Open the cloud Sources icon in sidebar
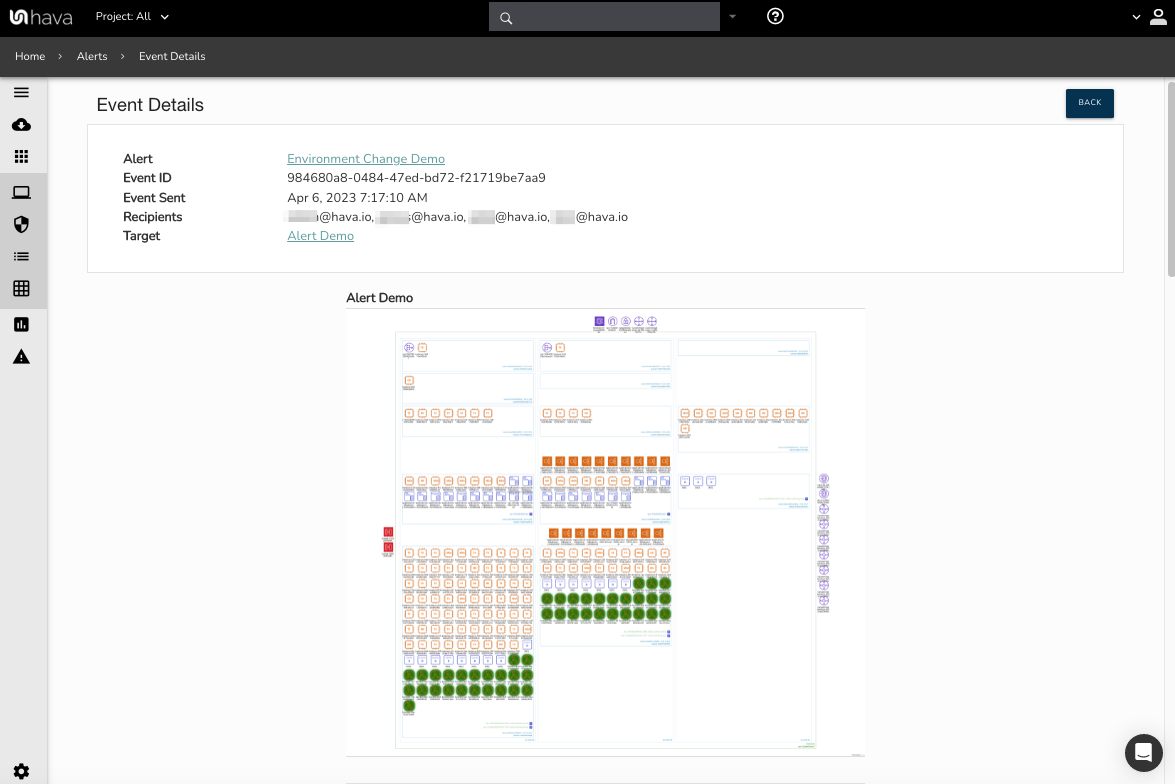 tap(21, 124)
